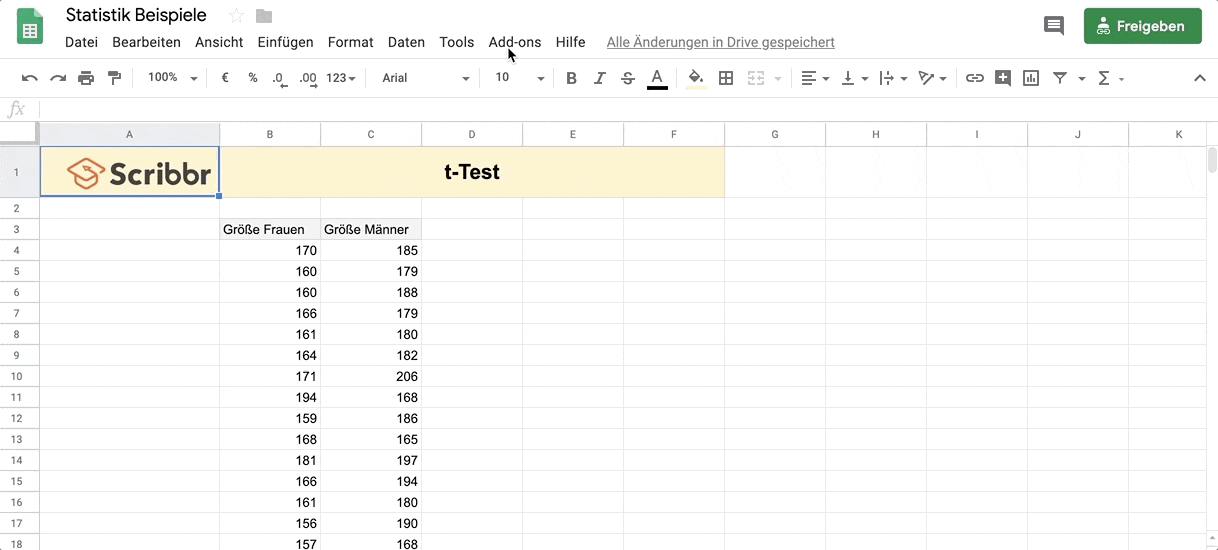Click the t-Test title cell
Screen dimensions: 1218x550
click(472, 172)
